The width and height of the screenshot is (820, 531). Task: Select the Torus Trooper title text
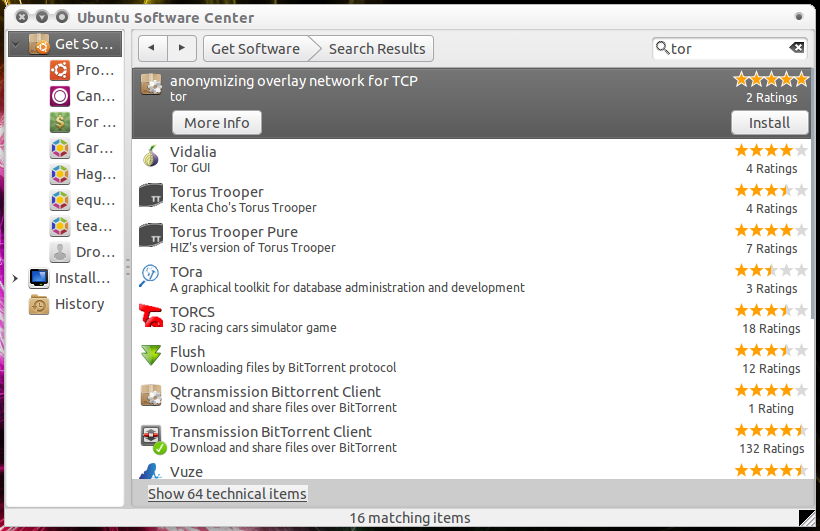tap(217, 192)
